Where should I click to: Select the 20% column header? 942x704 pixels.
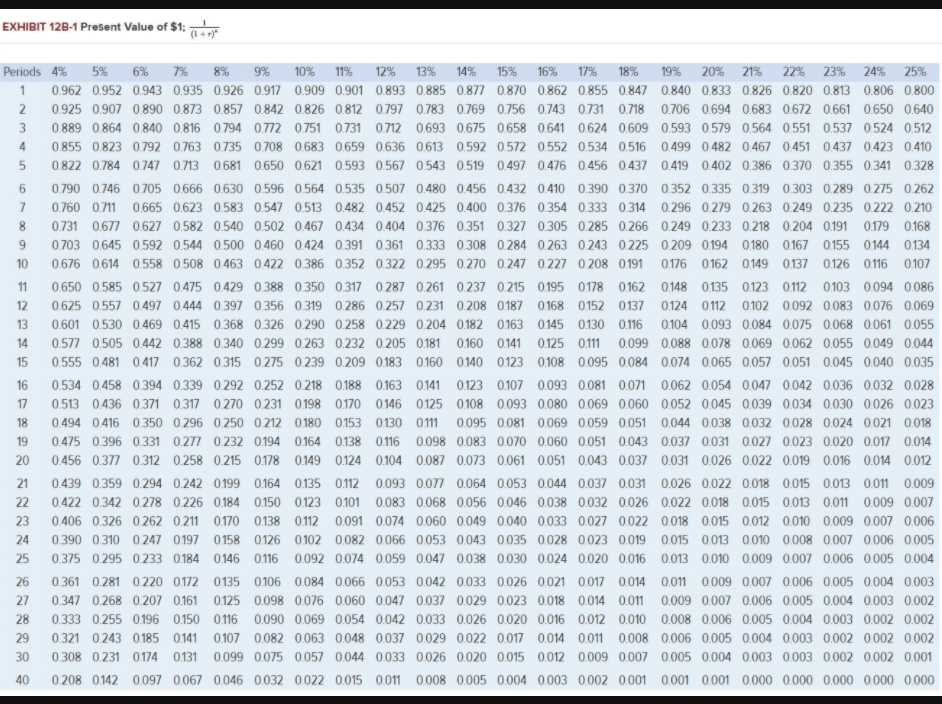point(713,72)
